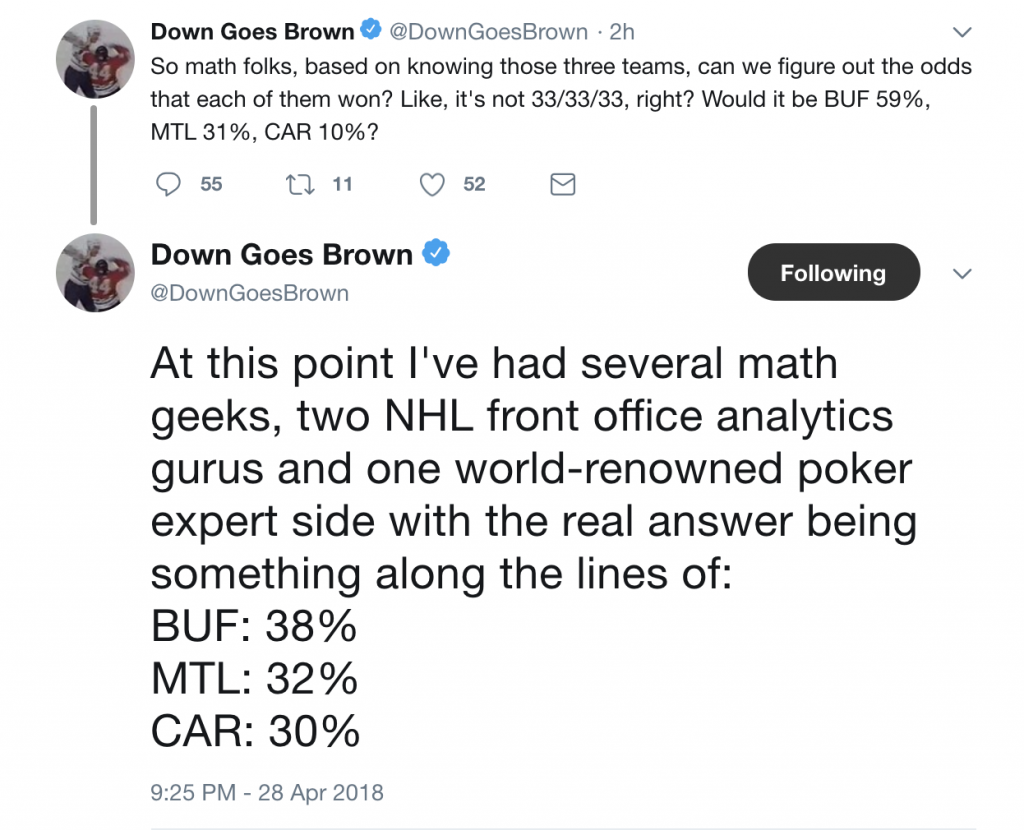The width and height of the screenshot is (1024, 830).
Task: Like the first tweet with heart icon
Action: [x=432, y=184]
